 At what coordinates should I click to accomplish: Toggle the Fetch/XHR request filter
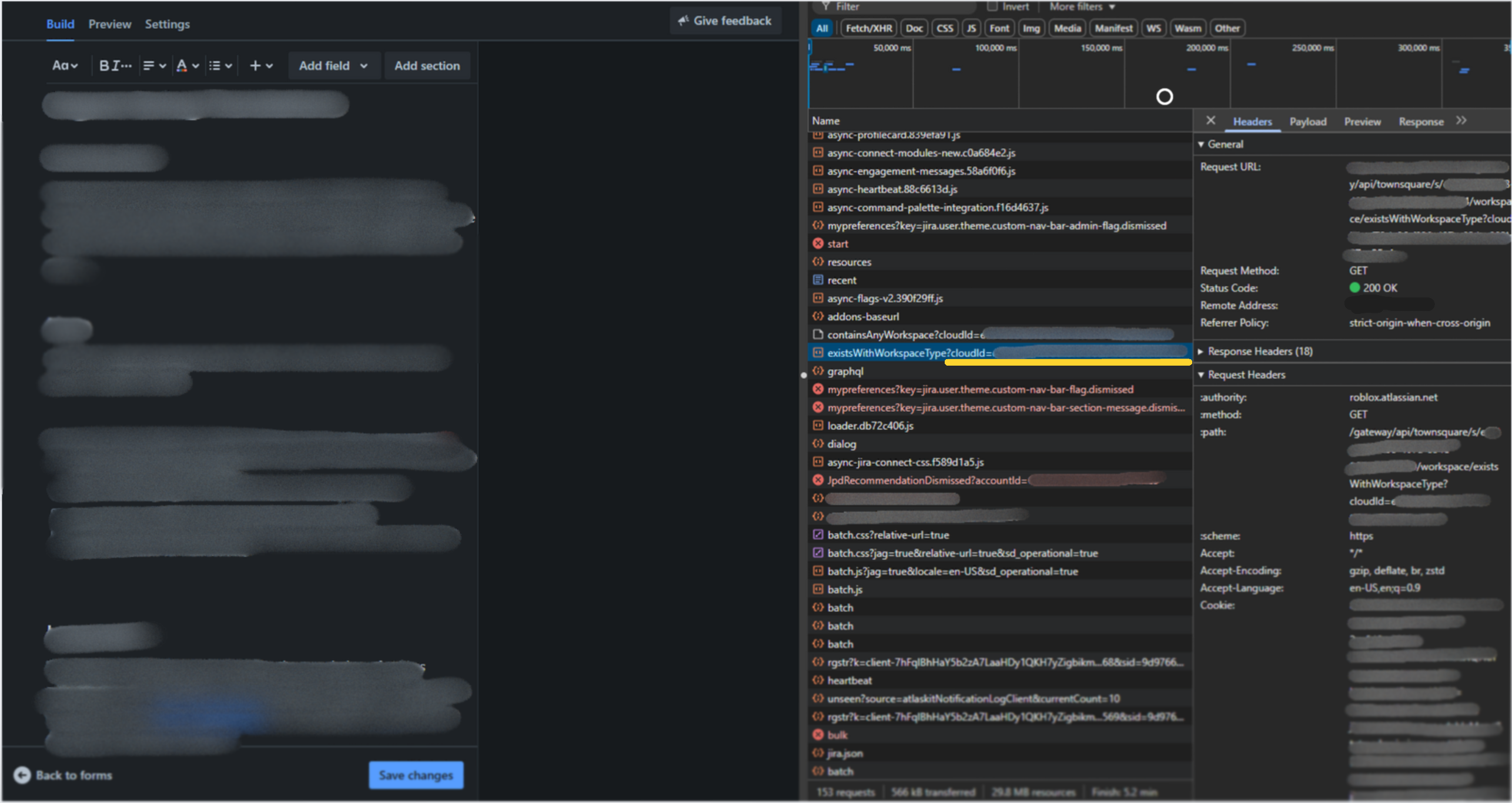pos(868,28)
